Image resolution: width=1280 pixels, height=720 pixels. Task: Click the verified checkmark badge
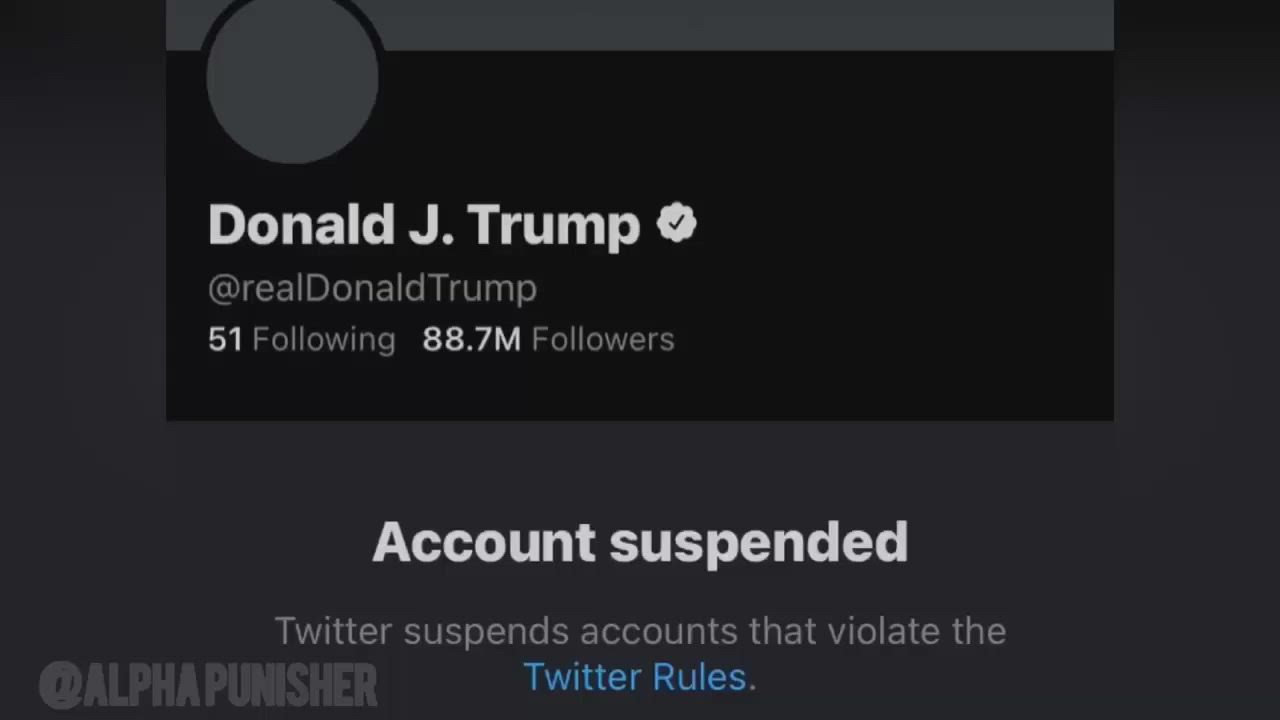(x=677, y=223)
